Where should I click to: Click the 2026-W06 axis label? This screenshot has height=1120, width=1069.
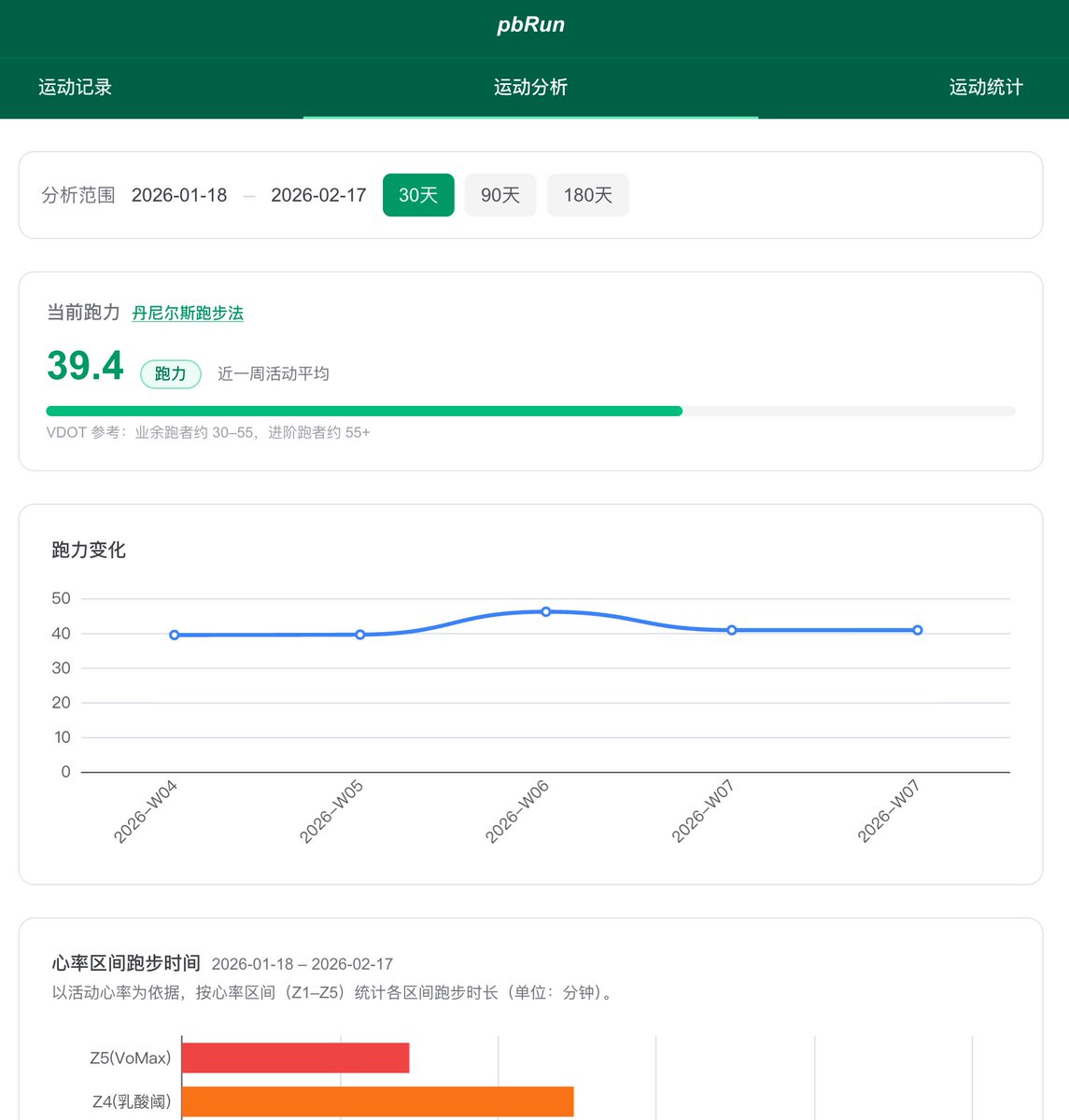click(x=517, y=812)
